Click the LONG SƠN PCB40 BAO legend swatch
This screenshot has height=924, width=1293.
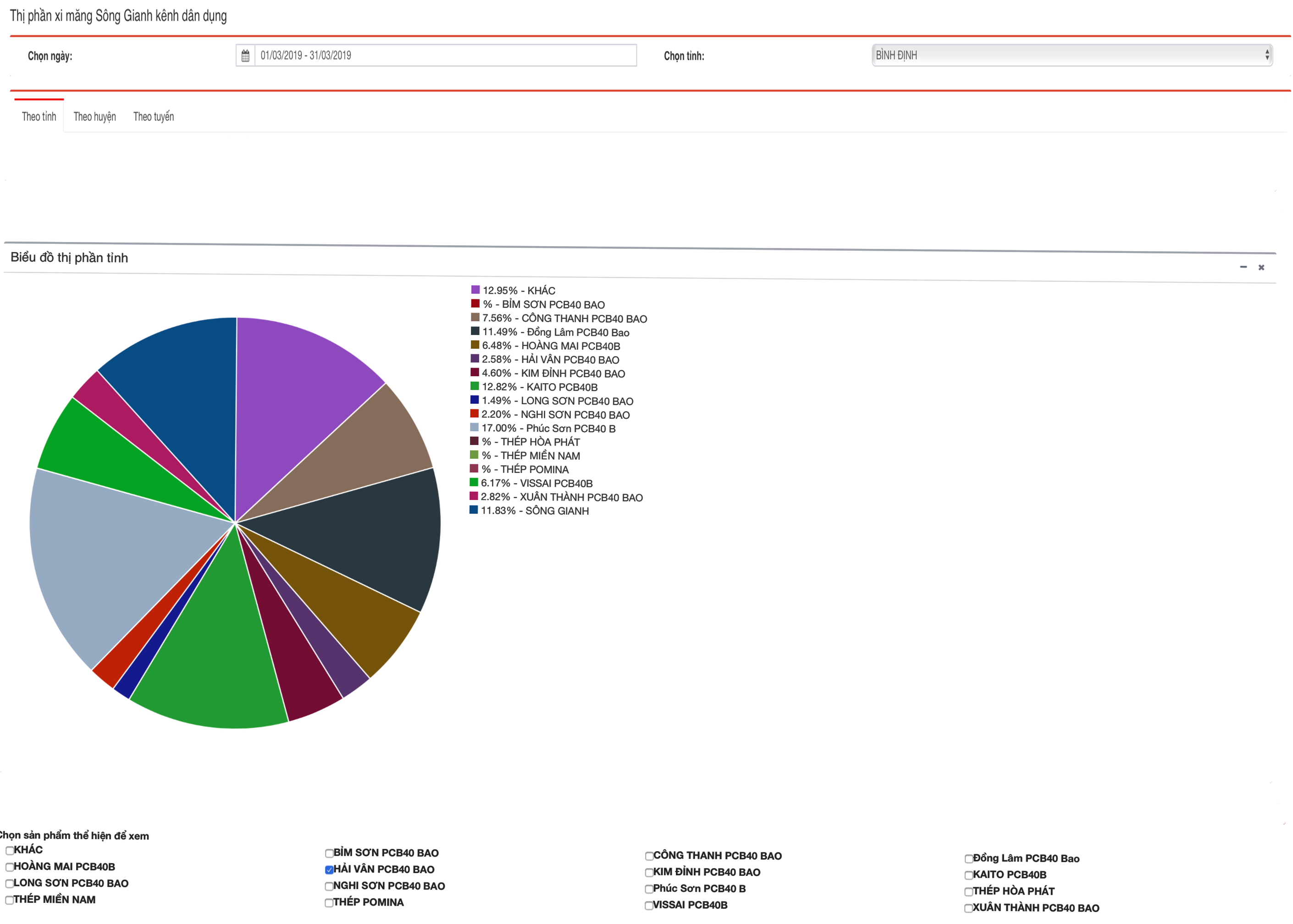(474, 399)
